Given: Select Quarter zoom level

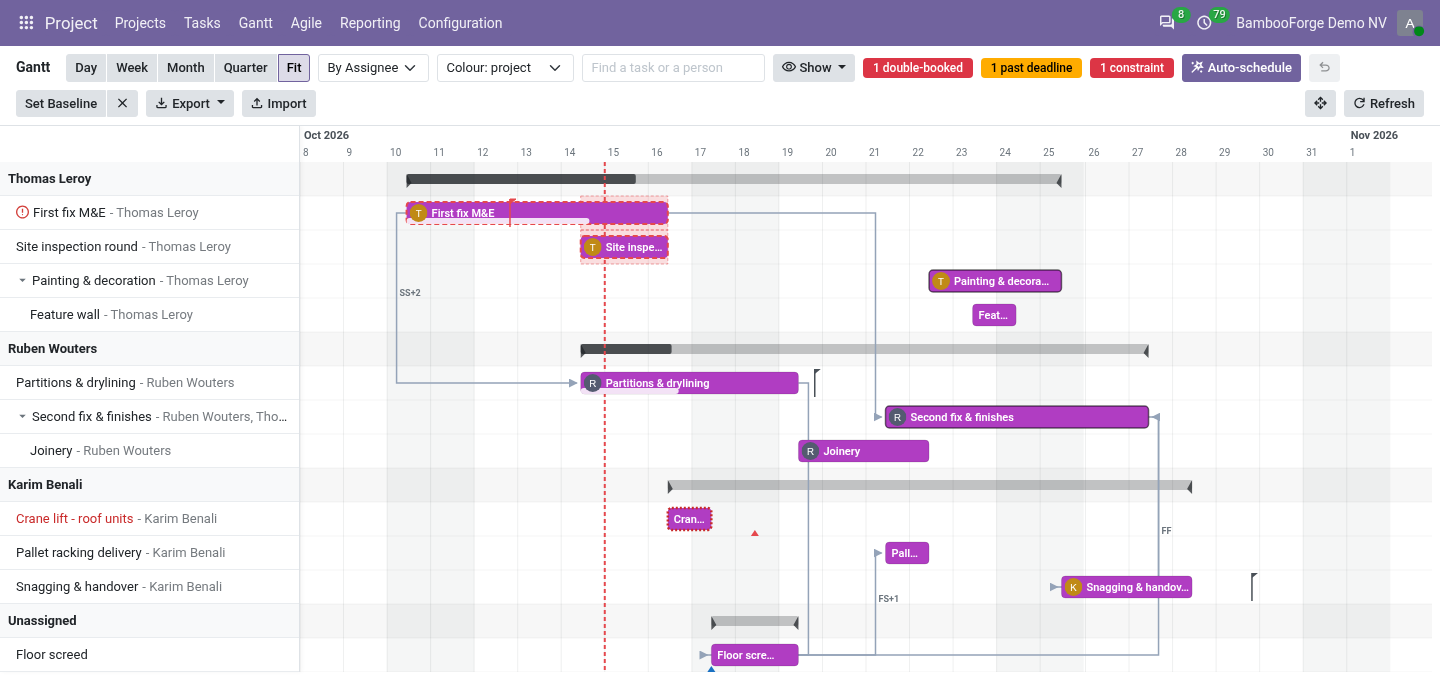Looking at the screenshot, I should [246, 68].
